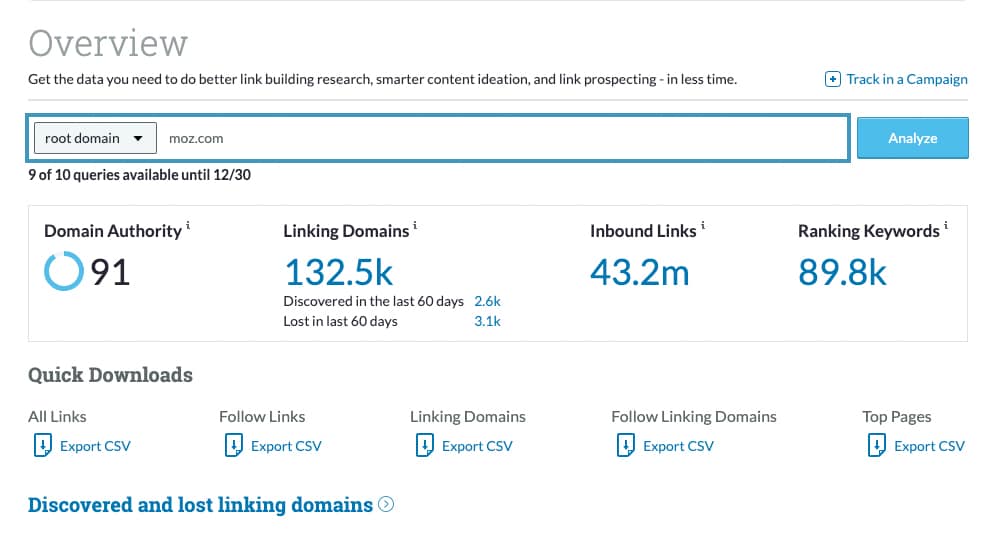Click the Linking Domains download icon

(425, 445)
